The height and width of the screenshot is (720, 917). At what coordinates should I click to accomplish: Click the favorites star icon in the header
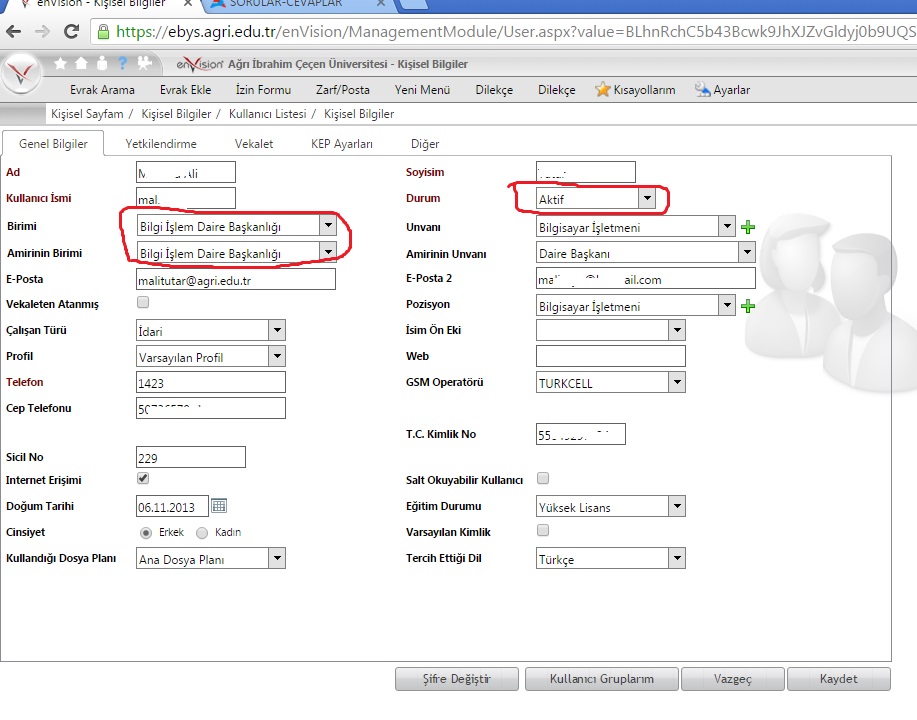coord(61,64)
